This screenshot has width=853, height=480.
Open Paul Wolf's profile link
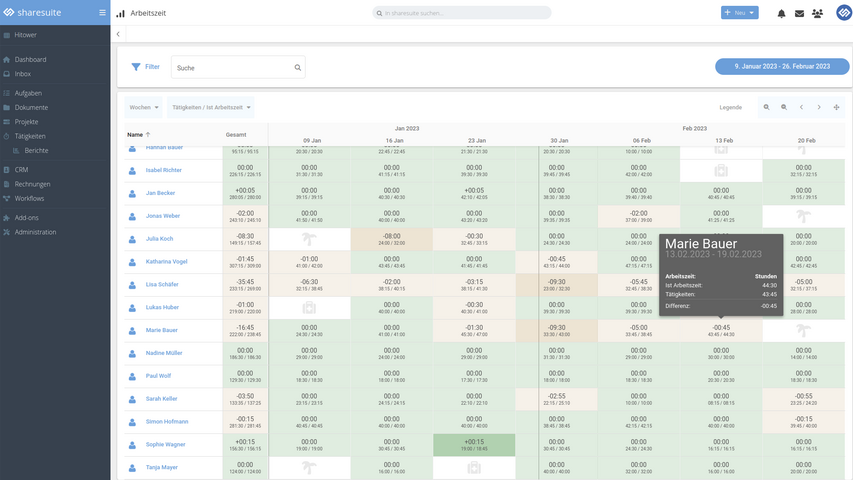158,376
